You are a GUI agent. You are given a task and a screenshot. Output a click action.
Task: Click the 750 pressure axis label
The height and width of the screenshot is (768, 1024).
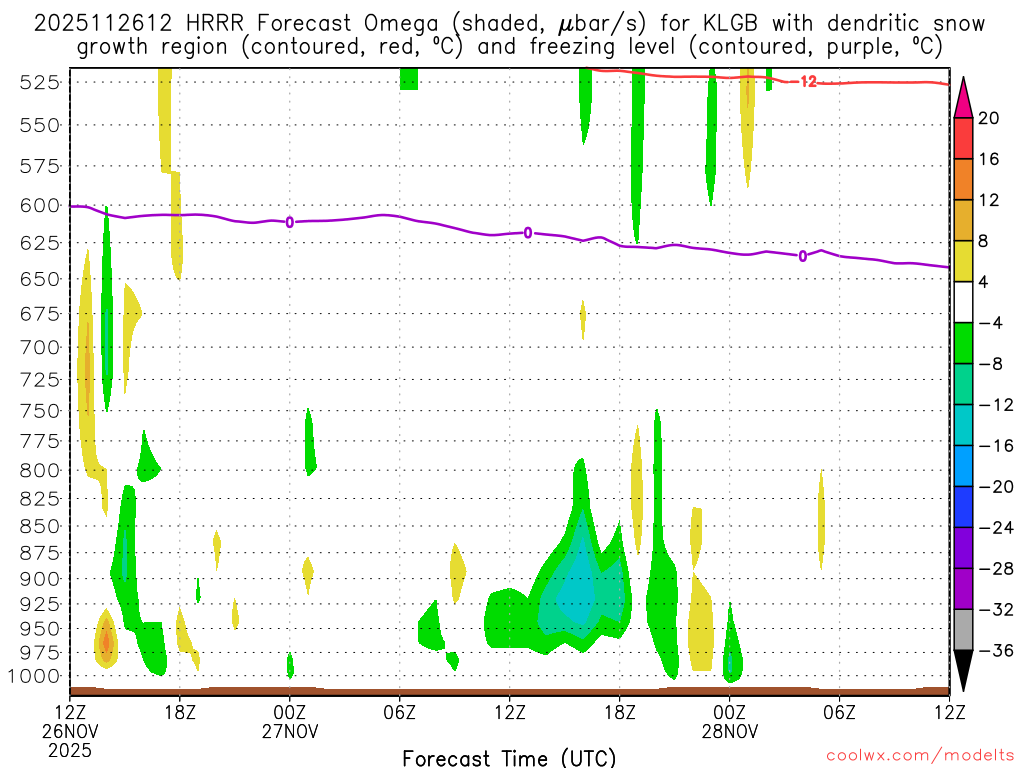click(40, 411)
